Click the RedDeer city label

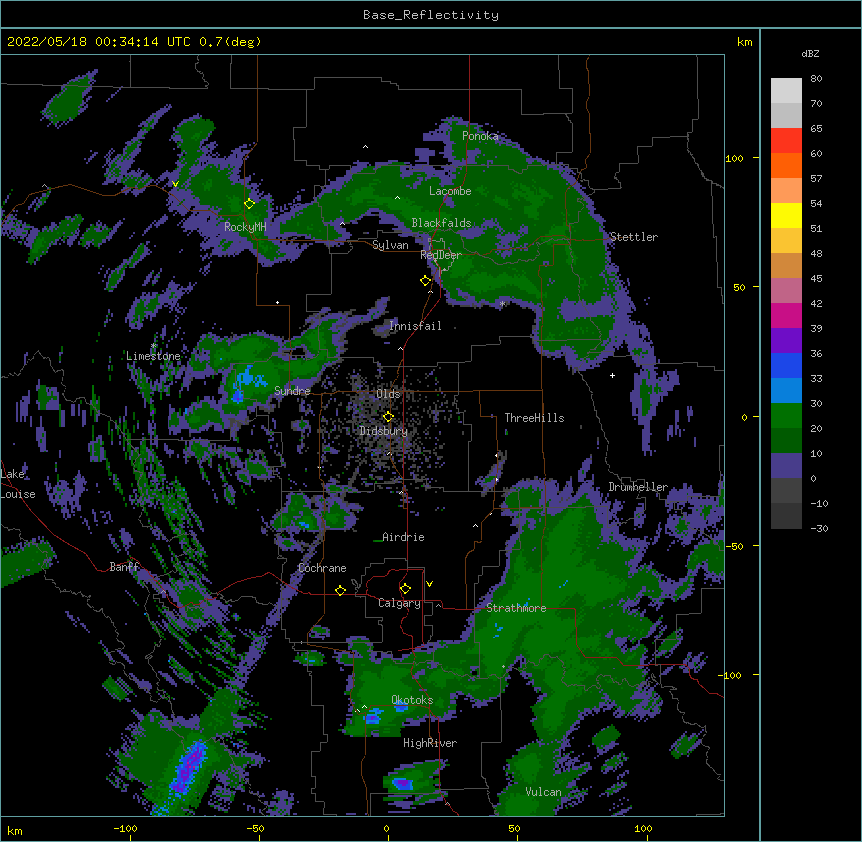(441, 255)
